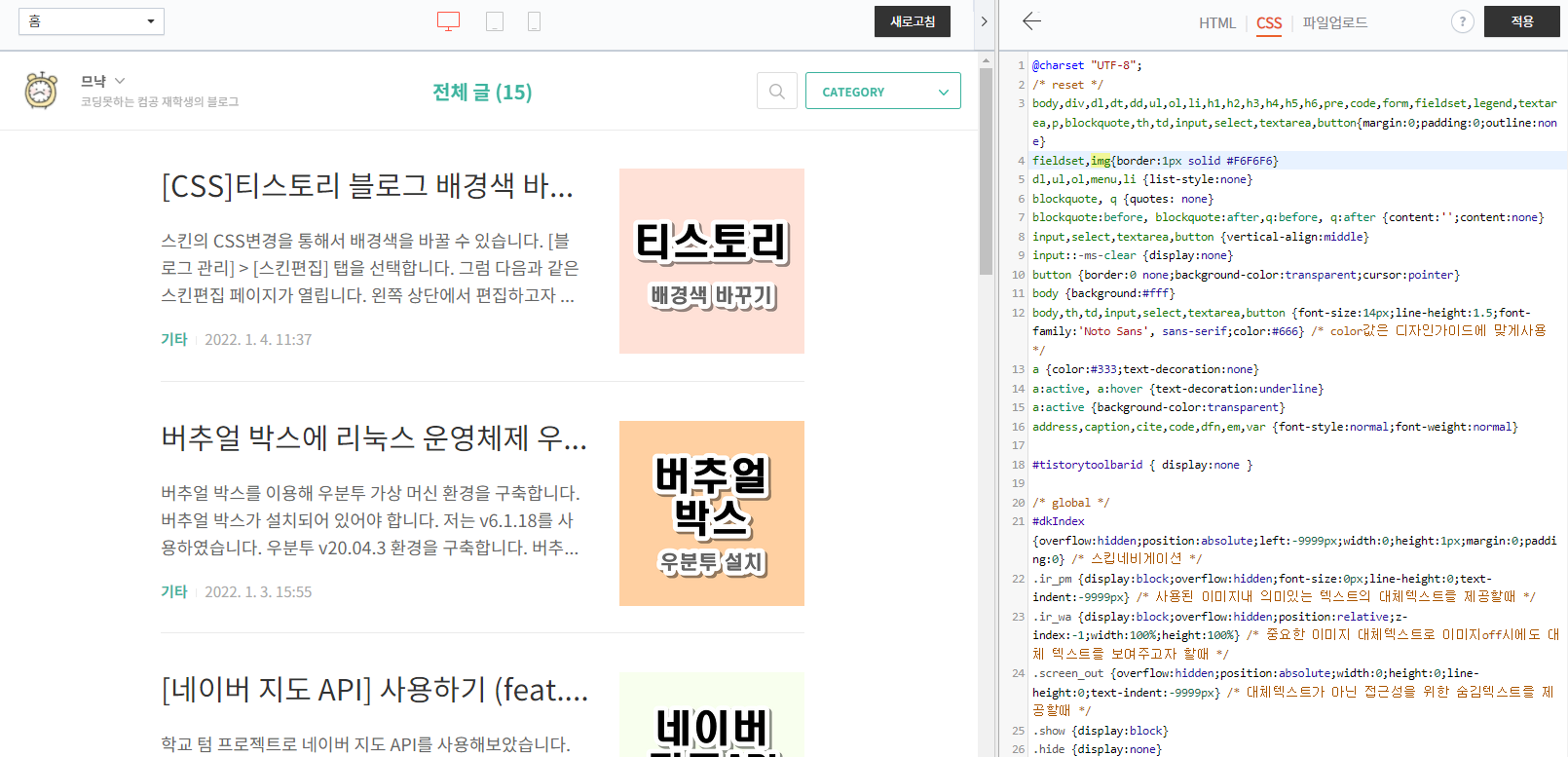Click the /* reset */ comment line
The height and width of the screenshot is (757, 1568).
point(1067,85)
